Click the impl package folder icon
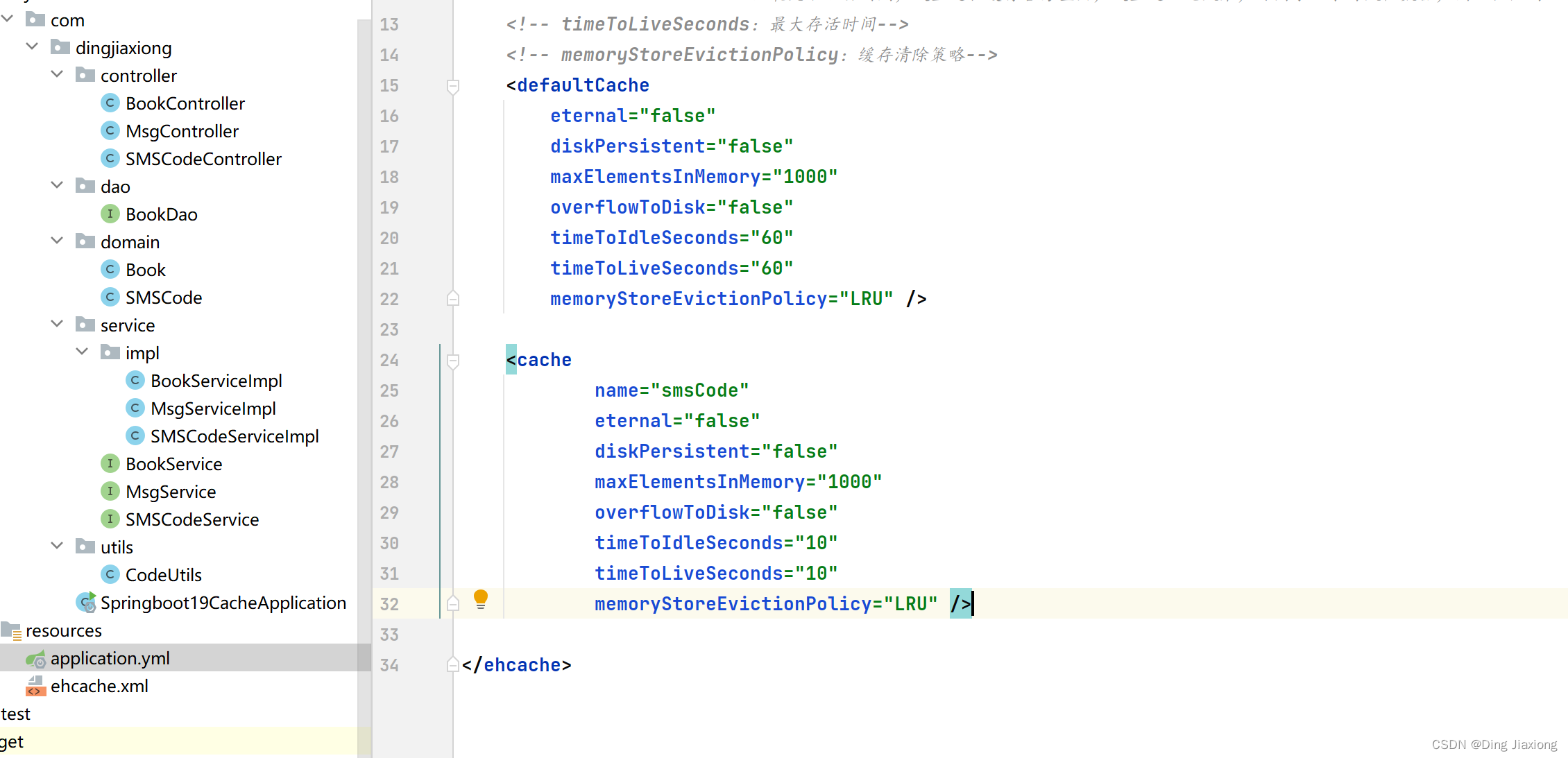 tap(110, 352)
